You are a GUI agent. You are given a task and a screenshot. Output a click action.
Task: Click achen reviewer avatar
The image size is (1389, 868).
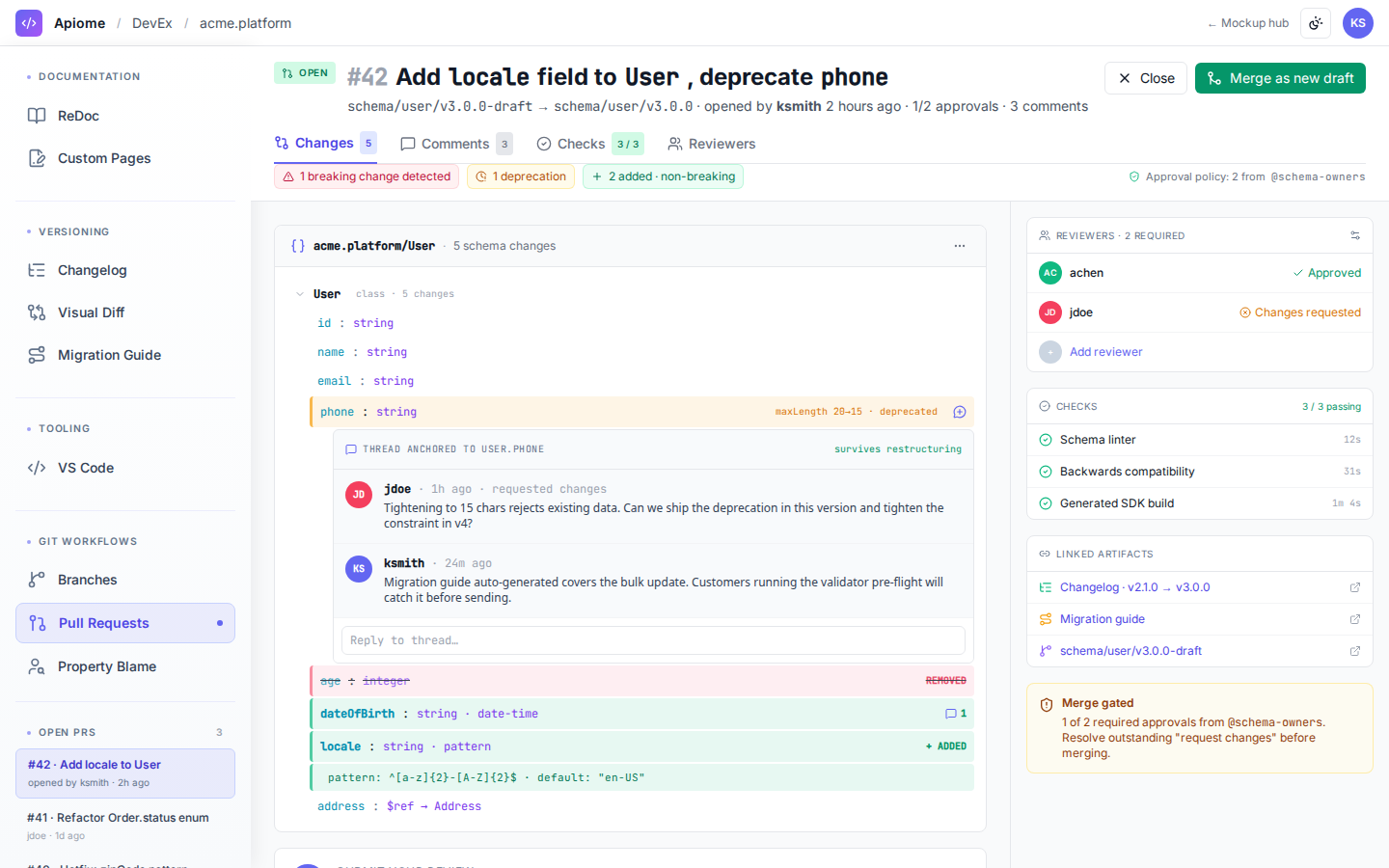[x=1050, y=273]
